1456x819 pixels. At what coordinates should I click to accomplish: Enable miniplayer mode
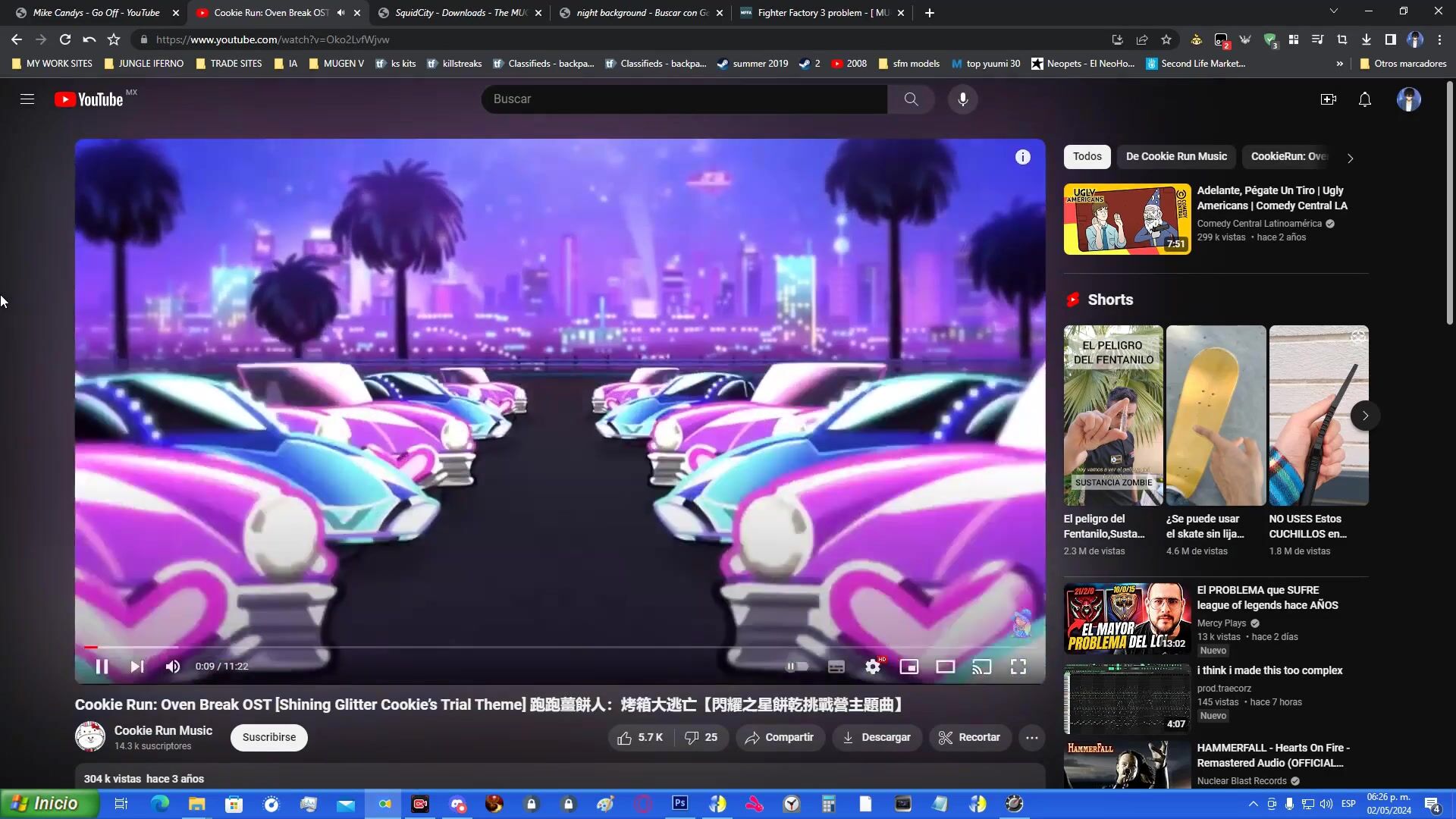(908, 667)
